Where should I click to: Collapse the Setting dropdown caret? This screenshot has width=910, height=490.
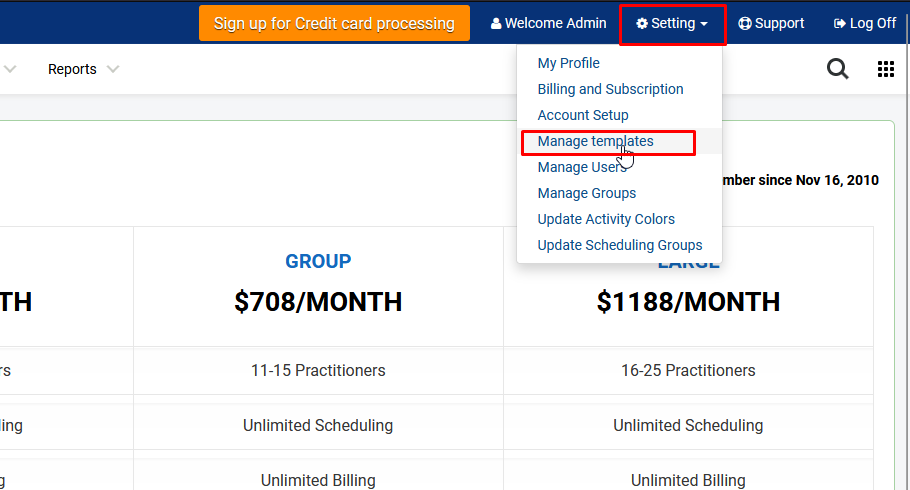[704, 24]
